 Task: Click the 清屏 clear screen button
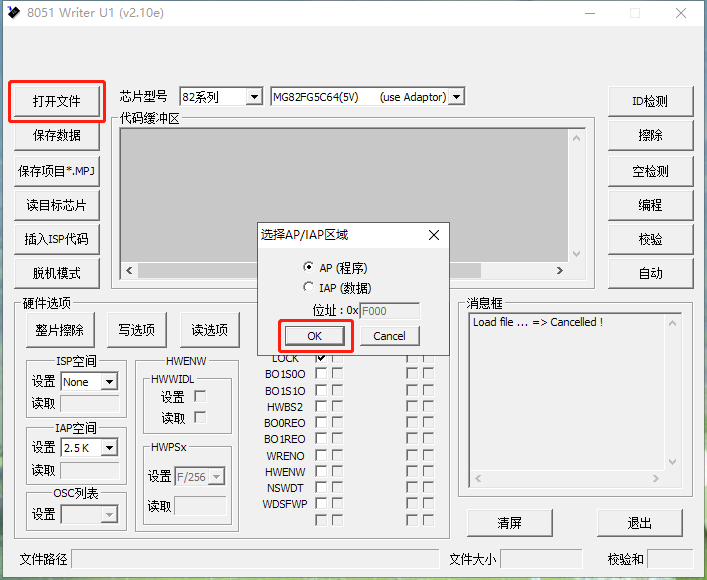pos(510,523)
